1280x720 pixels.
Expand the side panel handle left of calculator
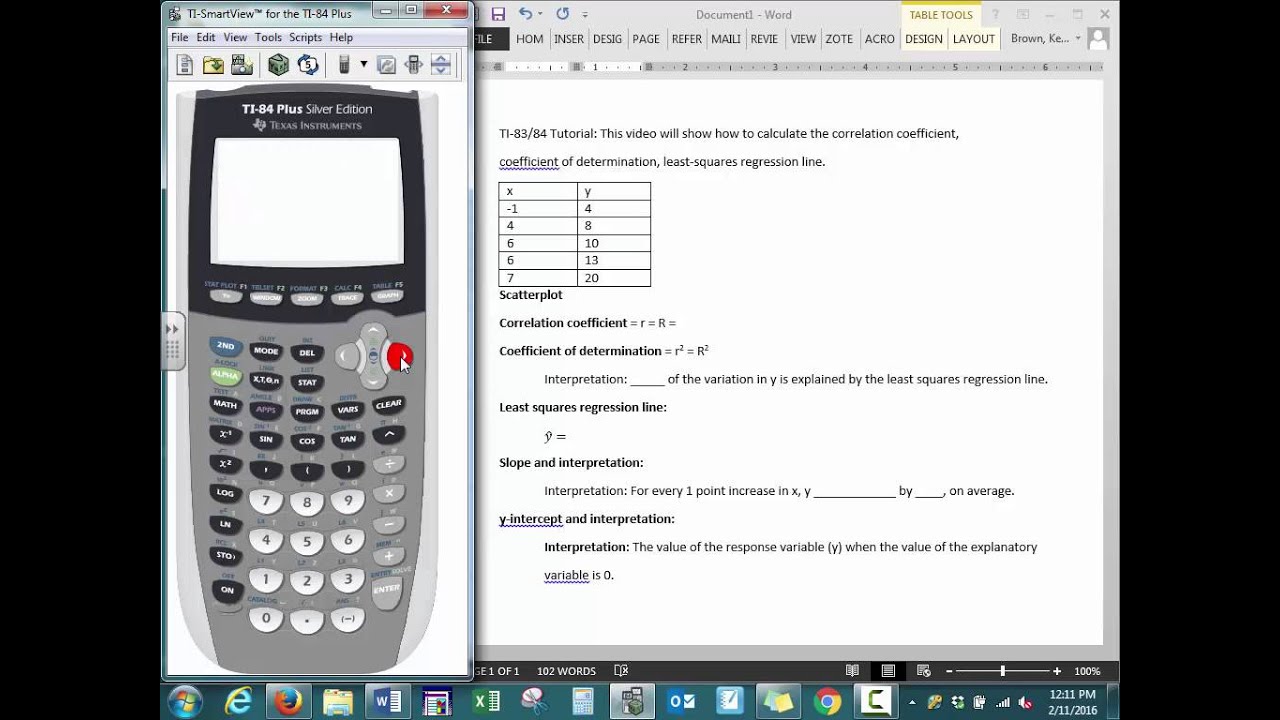point(172,341)
